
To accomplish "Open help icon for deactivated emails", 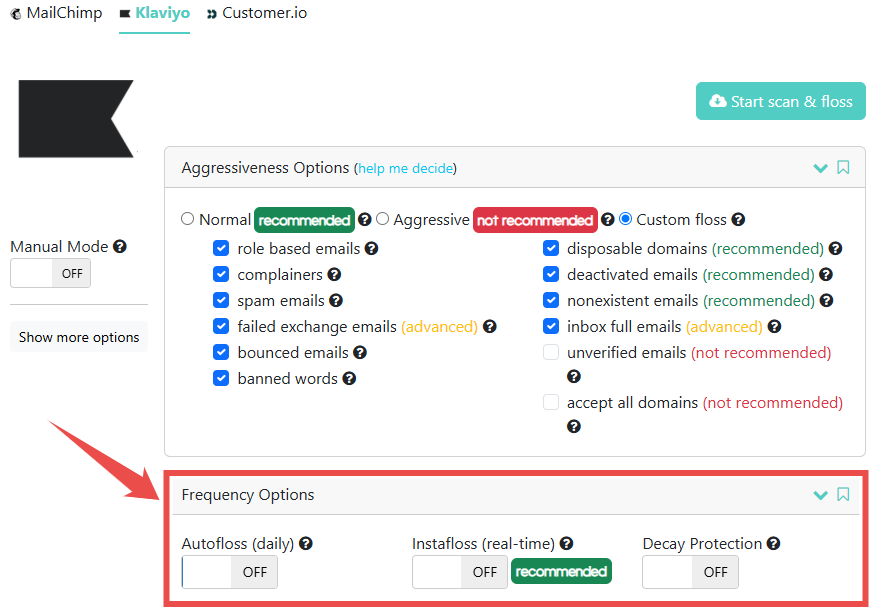I will coord(826,274).
